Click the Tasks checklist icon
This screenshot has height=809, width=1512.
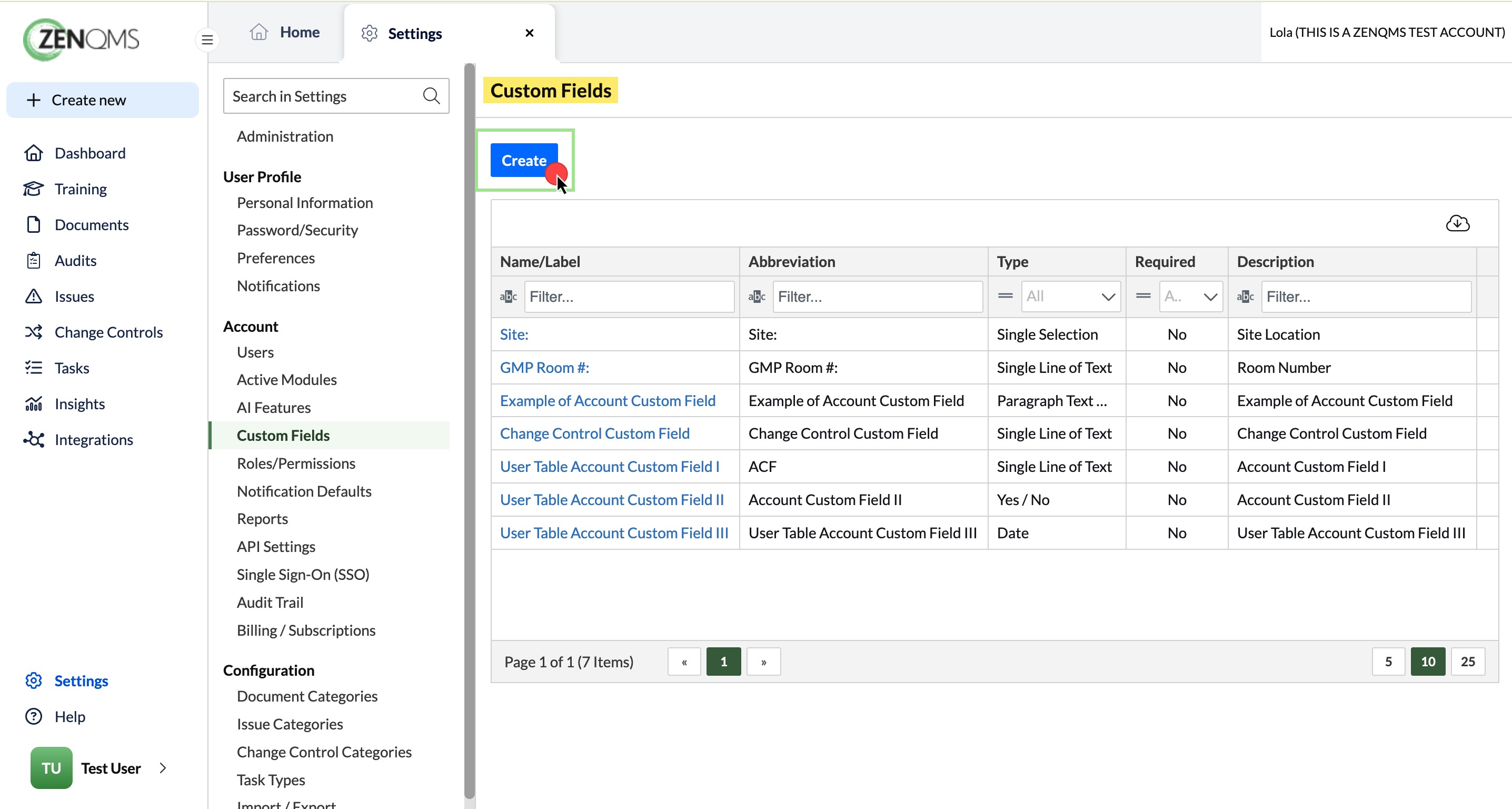pos(34,368)
